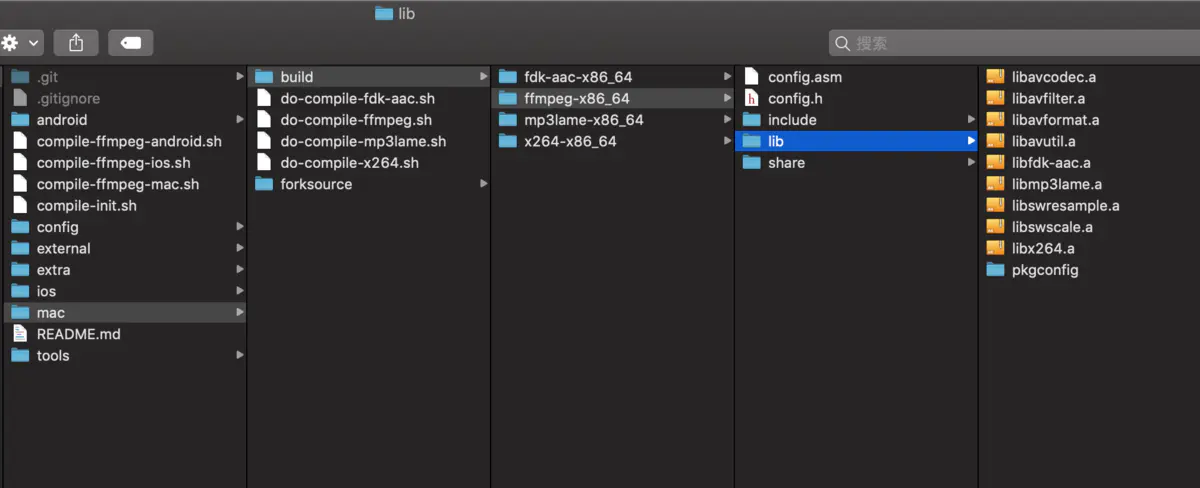Click the libavcodec.a archive icon
The height and width of the screenshot is (488, 1200).
click(x=995, y=77)
